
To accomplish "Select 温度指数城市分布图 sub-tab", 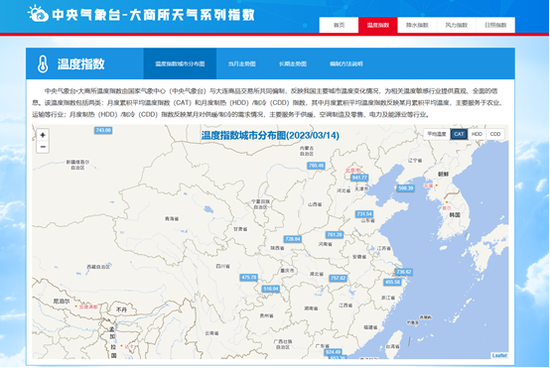I will pos(180,64).
